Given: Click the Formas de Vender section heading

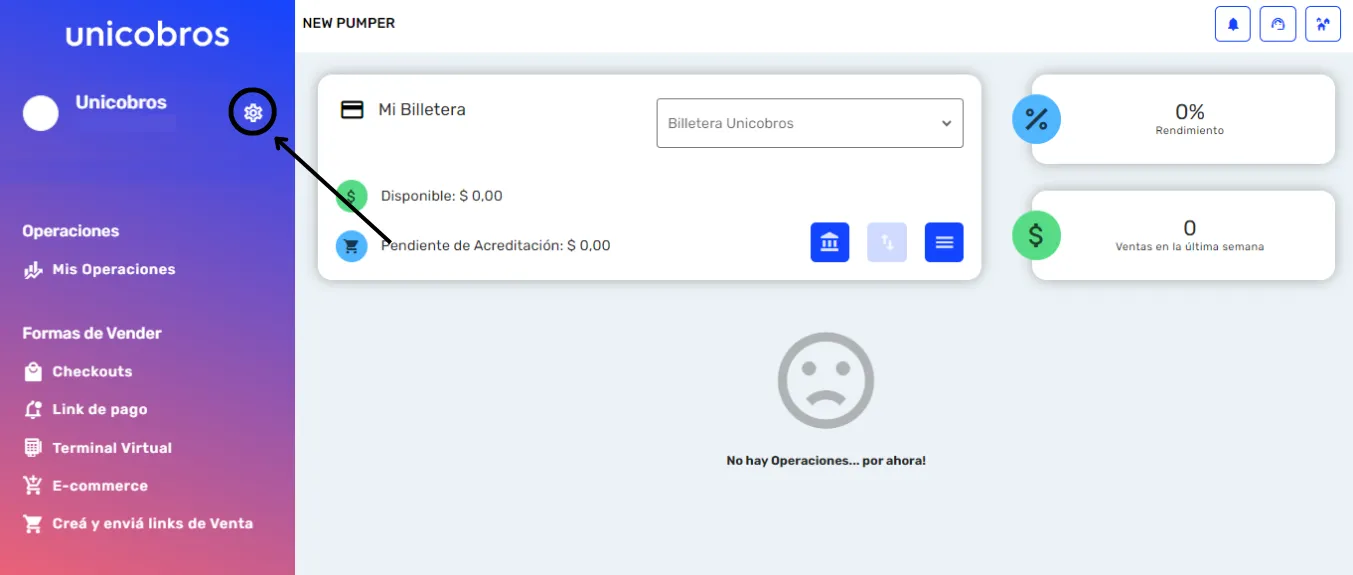Looking at the screenshot, I should (92, 333).
